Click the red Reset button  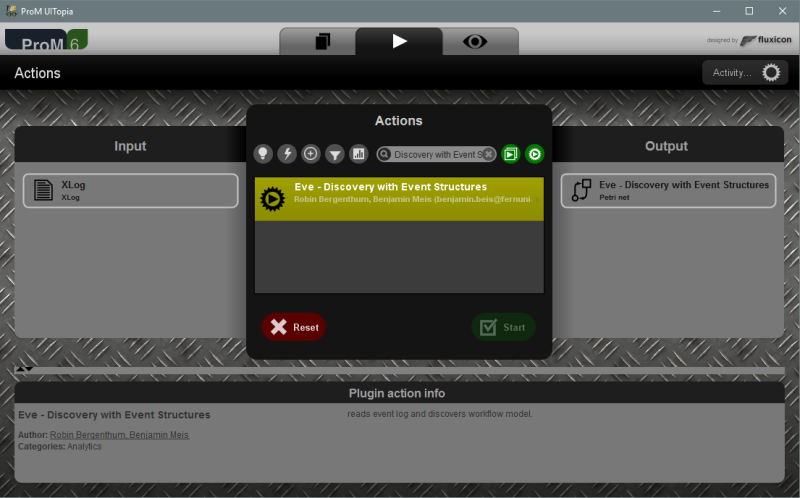(x=293, y=327)
